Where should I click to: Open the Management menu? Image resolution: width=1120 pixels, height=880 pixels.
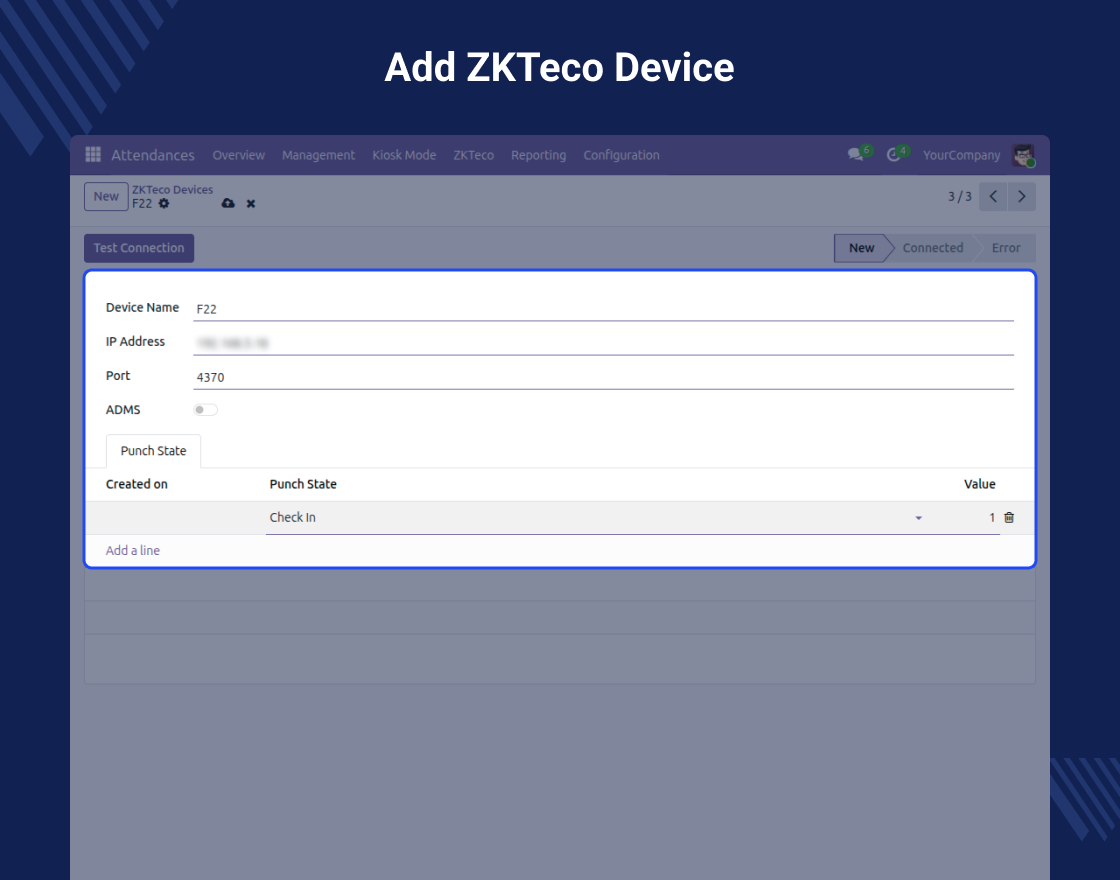(319, 155)
